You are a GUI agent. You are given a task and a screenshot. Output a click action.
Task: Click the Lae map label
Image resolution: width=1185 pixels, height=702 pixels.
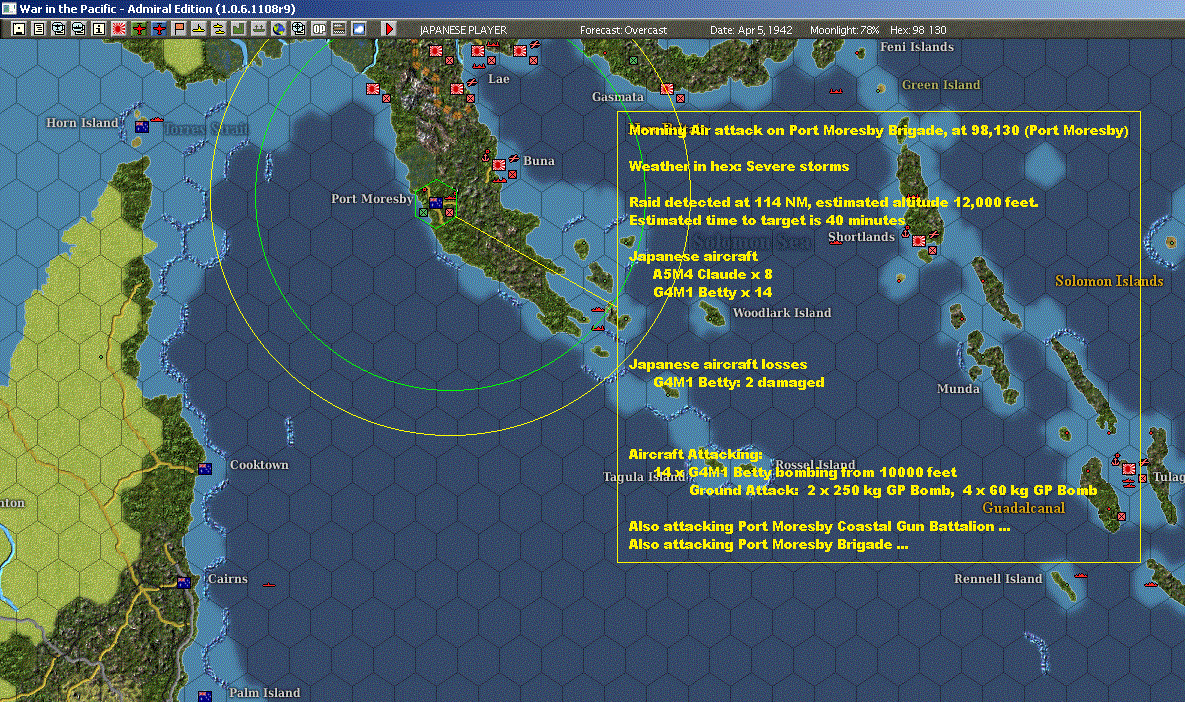[499, 79]
